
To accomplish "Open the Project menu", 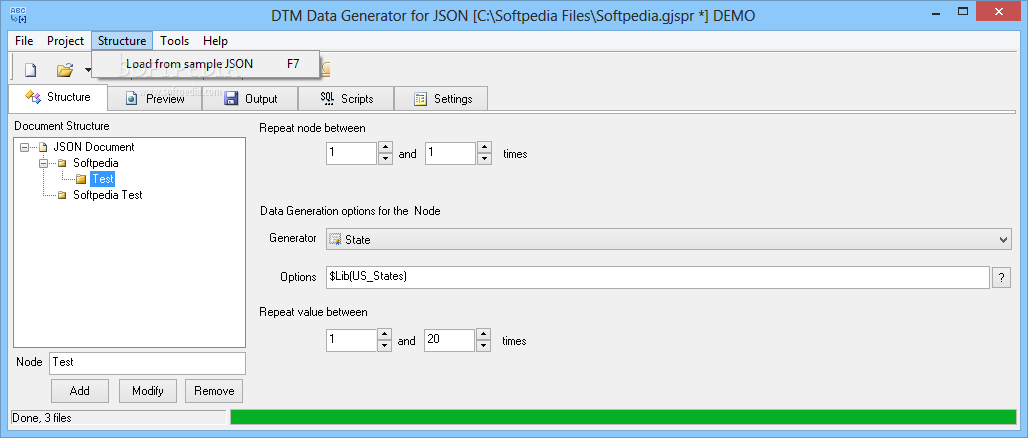I will pyautogui.click(x=65, y=41).
